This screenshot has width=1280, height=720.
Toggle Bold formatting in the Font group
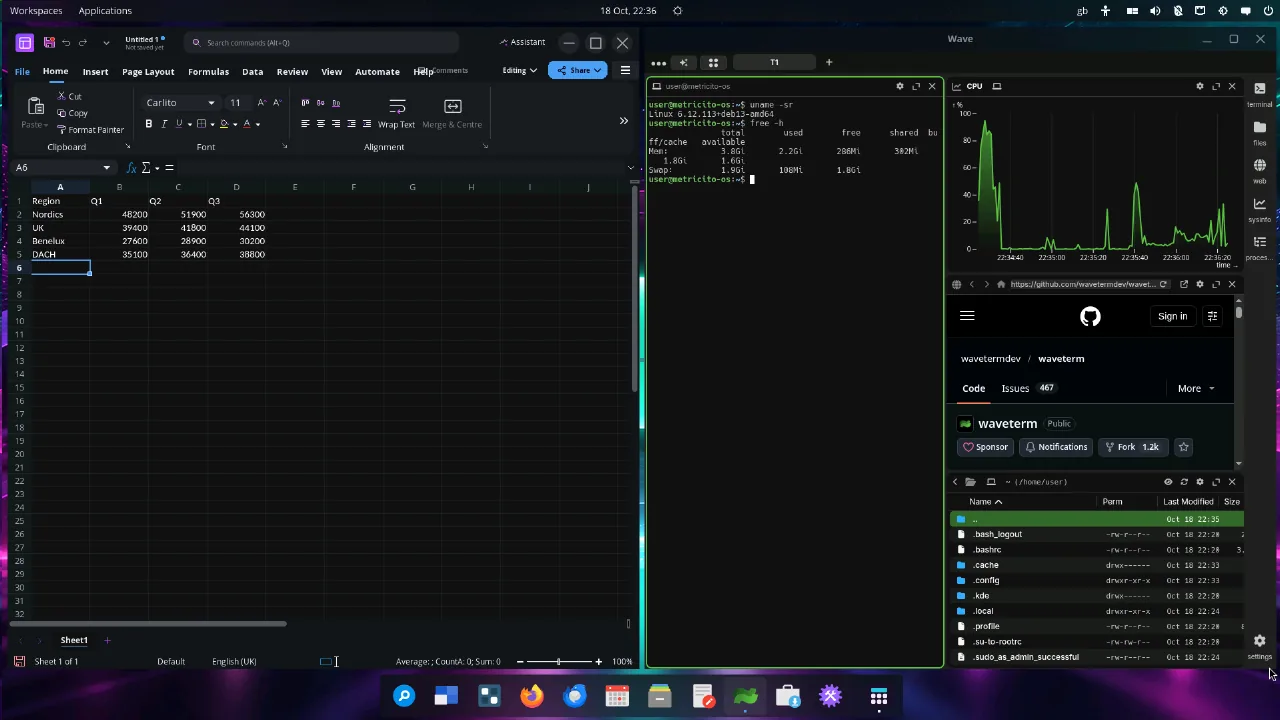pyautogui.click(x=149, y=124)
